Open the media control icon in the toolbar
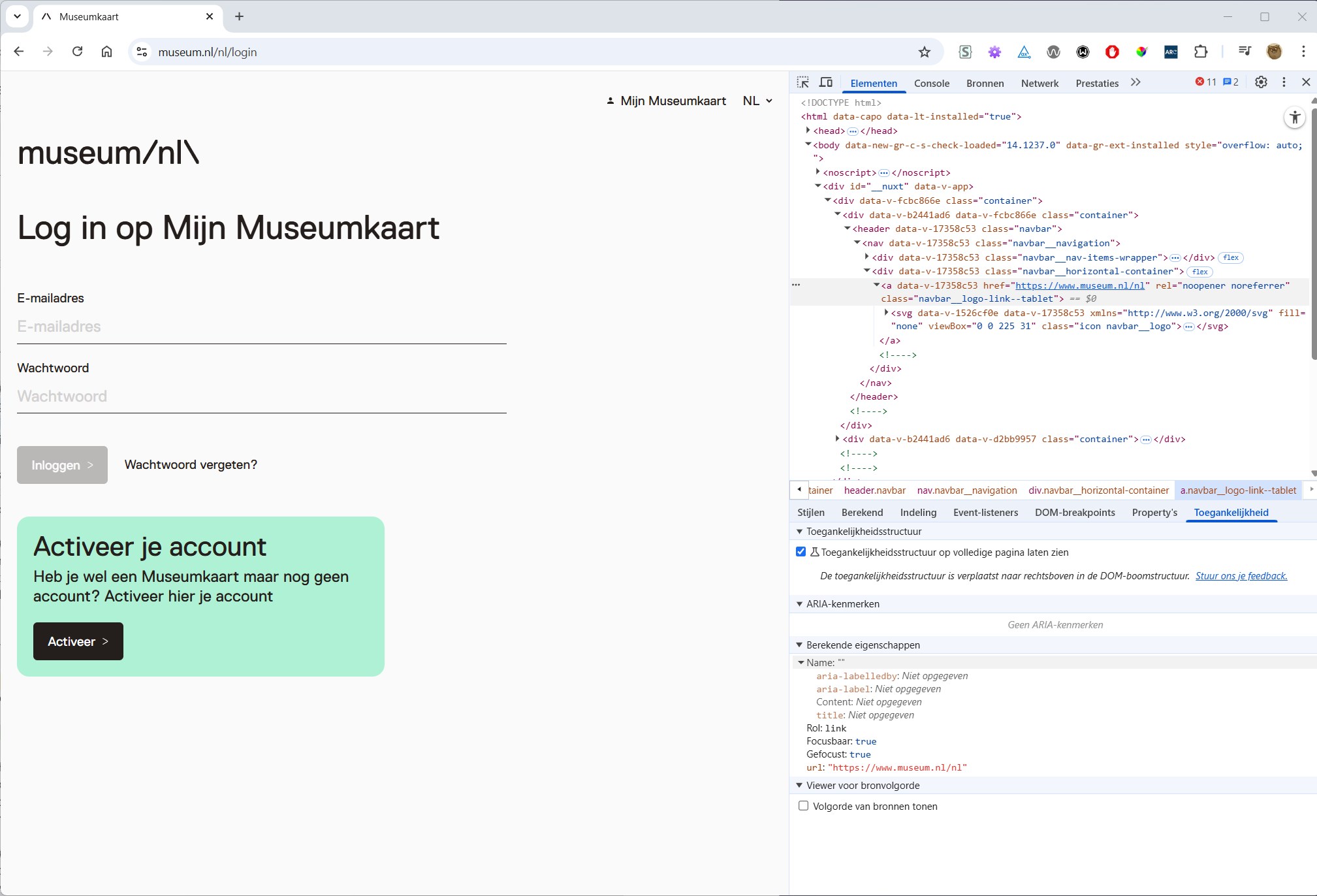Image resolution: width=1317 pixels, height=896 pixels. [x=1245, y=52]
